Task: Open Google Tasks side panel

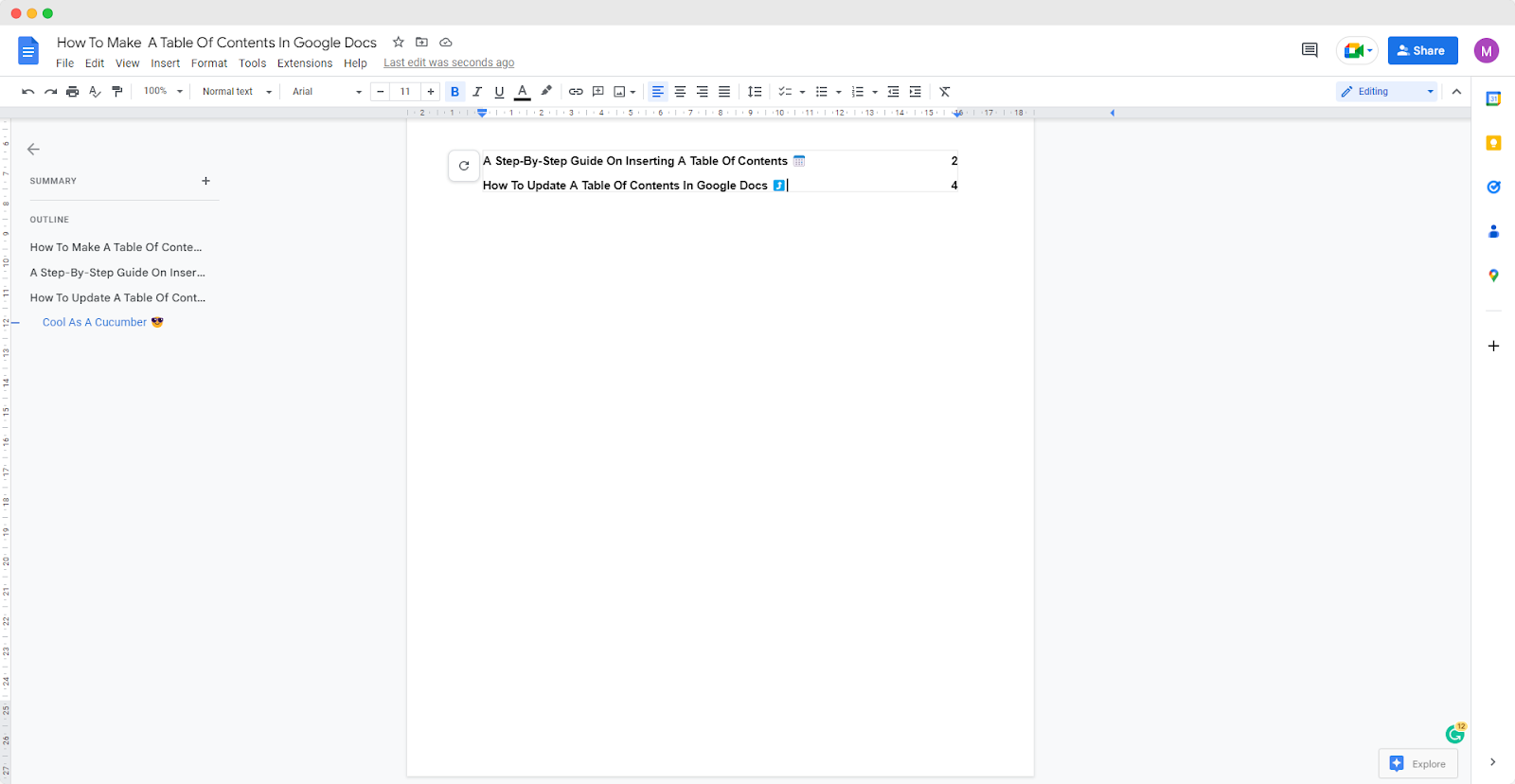Action: pos(1493,187)
